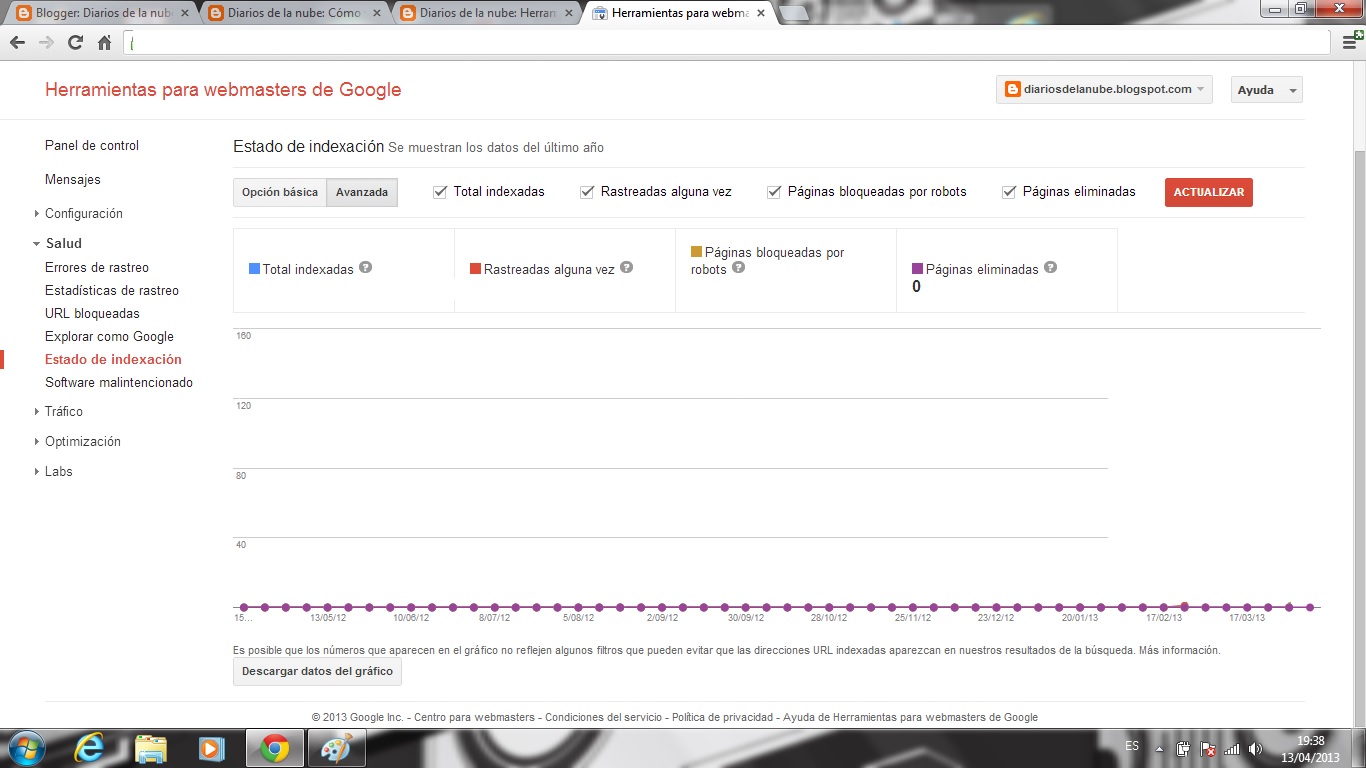Uncheck the Páginas eliminadas checkbox
This screenshot has height=768, width=1366.
click(x=1009, y=192)
